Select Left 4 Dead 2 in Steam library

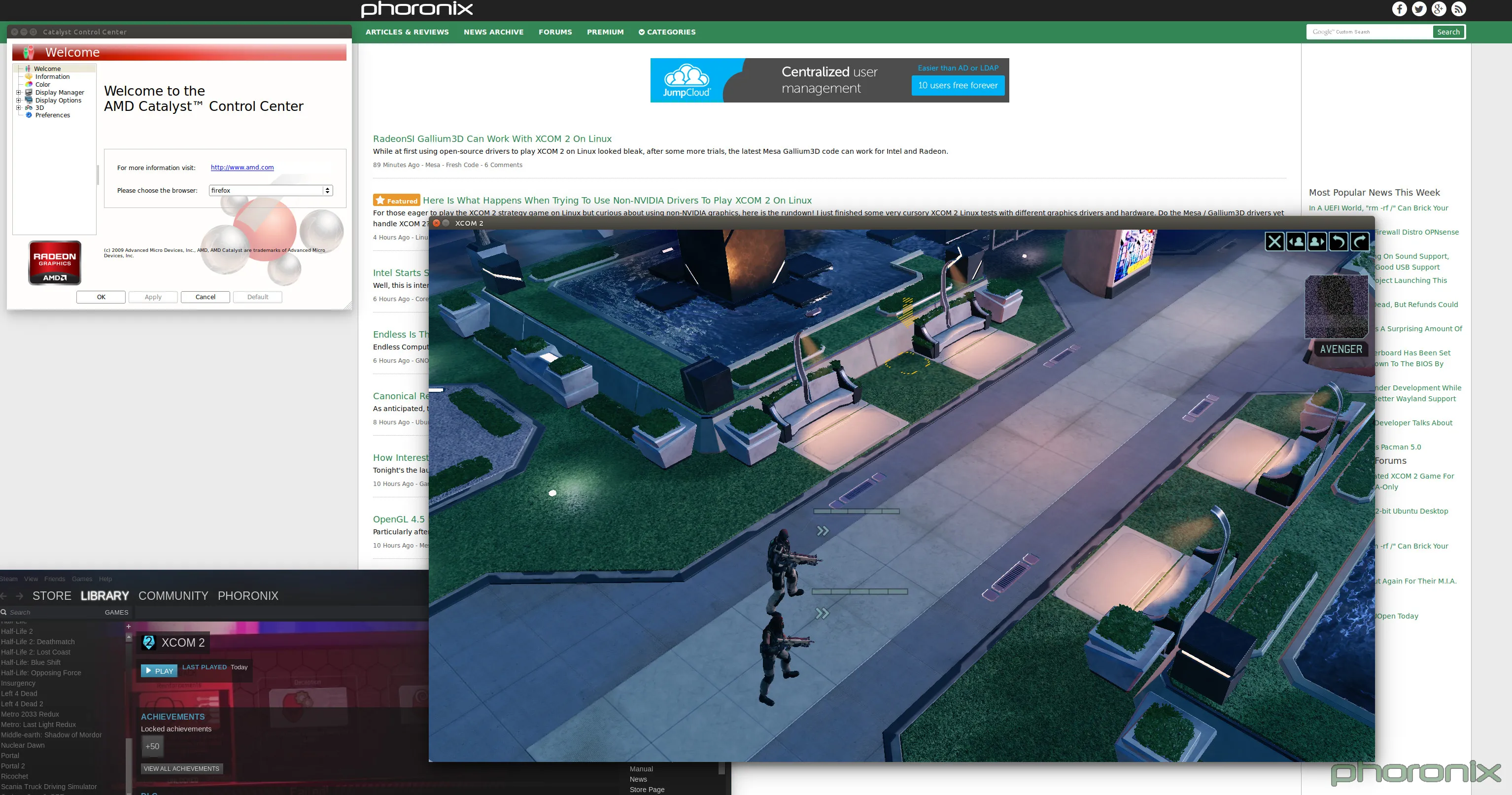coord(22,704)
